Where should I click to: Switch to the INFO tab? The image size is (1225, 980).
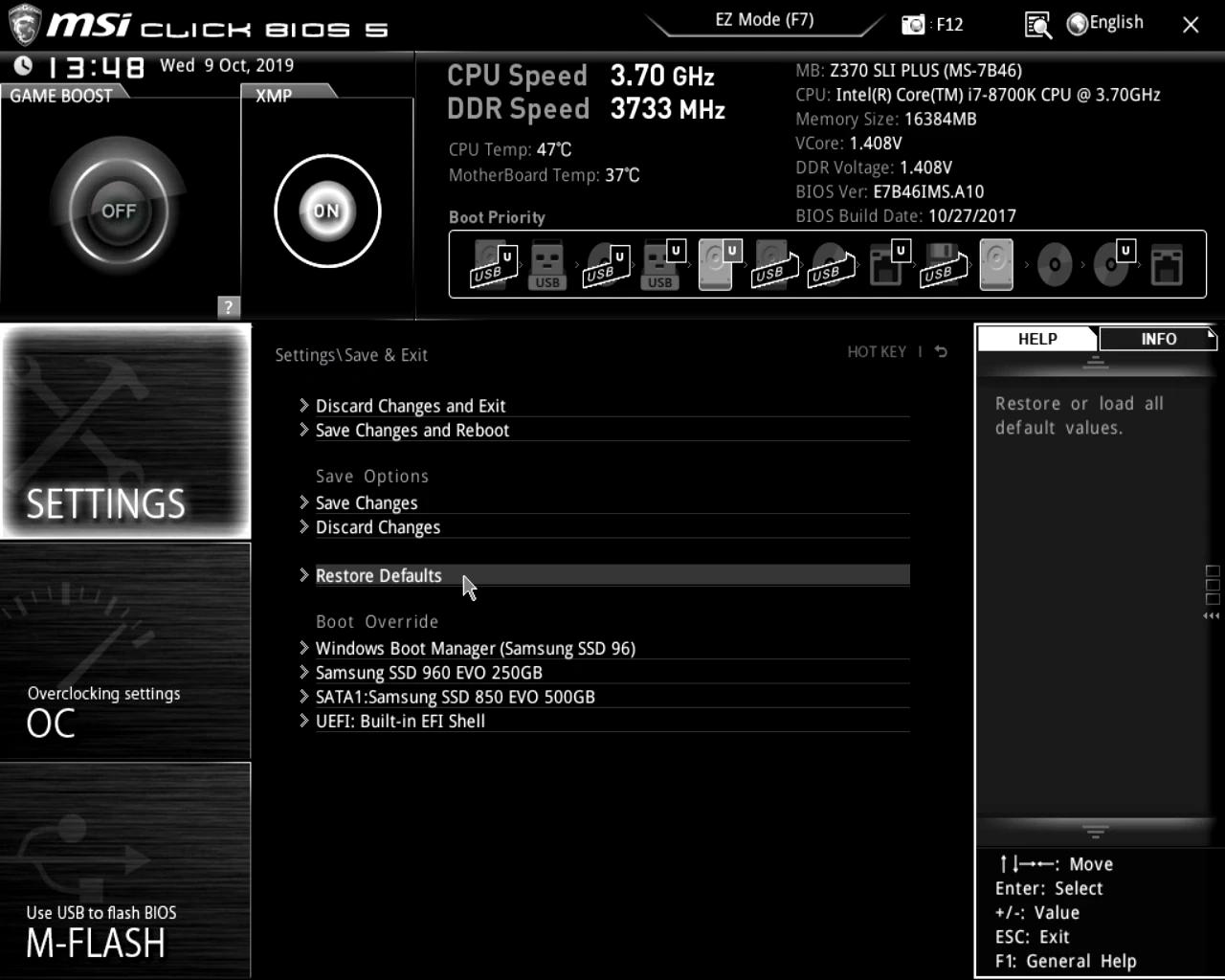click(x=1158, y=339)
